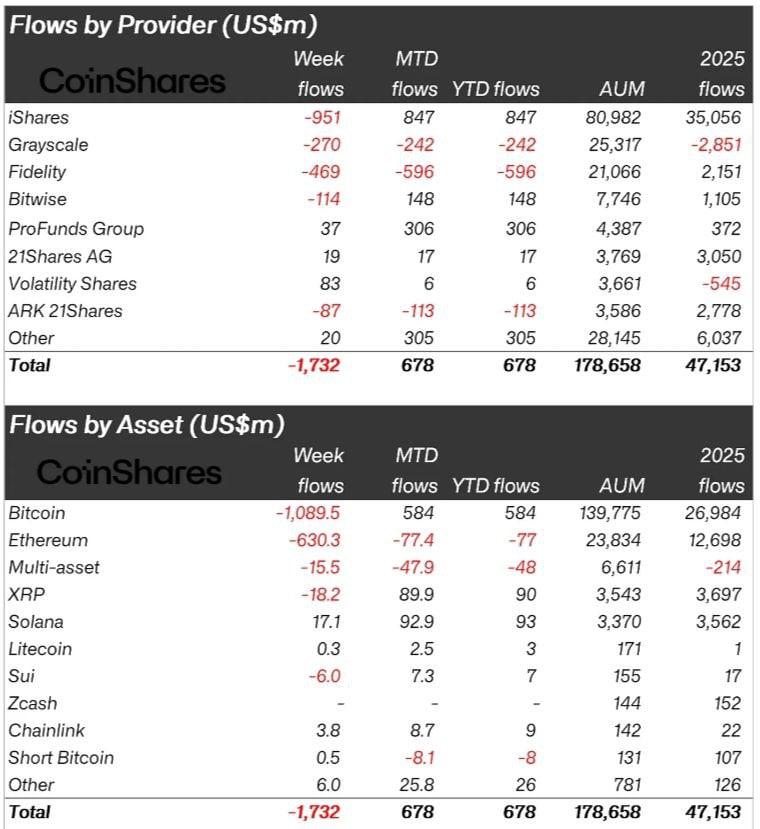
Task: Select the ARK 21Shares row label
Action: pyautogui.click(x=65, y=311)
